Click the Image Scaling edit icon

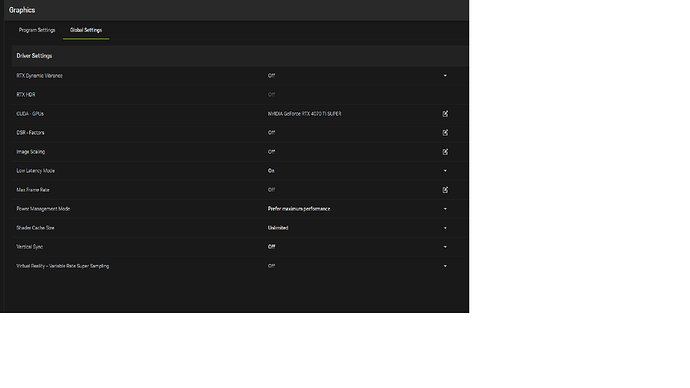click(445, 152)
